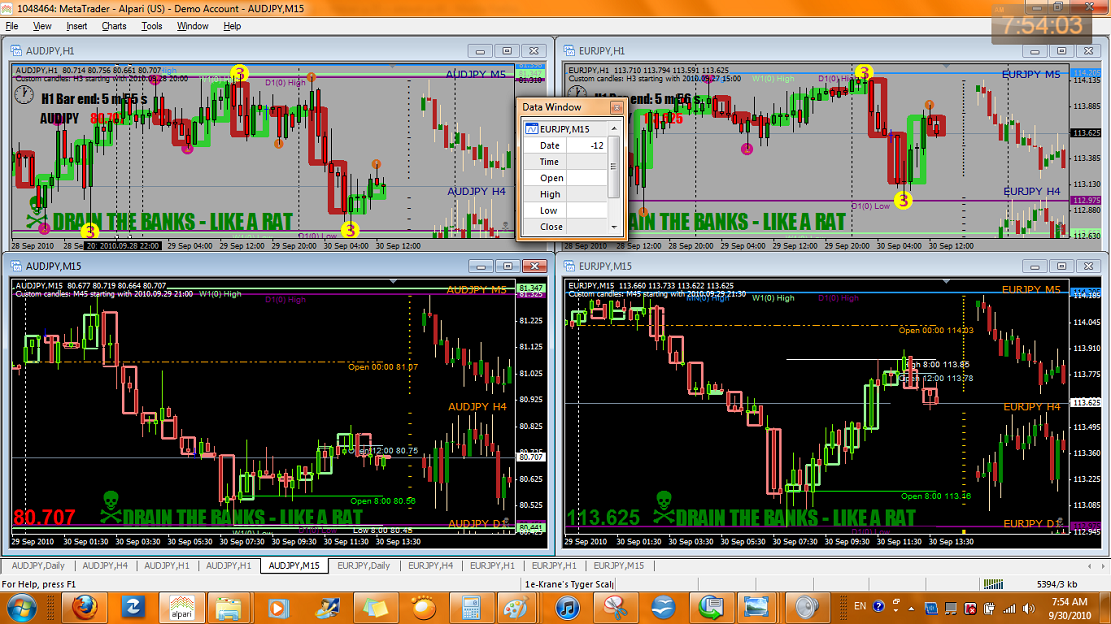The width and height of the screenshot is (1111, 624).
Task: Open the Charts menu
Action: coord(113,26)
